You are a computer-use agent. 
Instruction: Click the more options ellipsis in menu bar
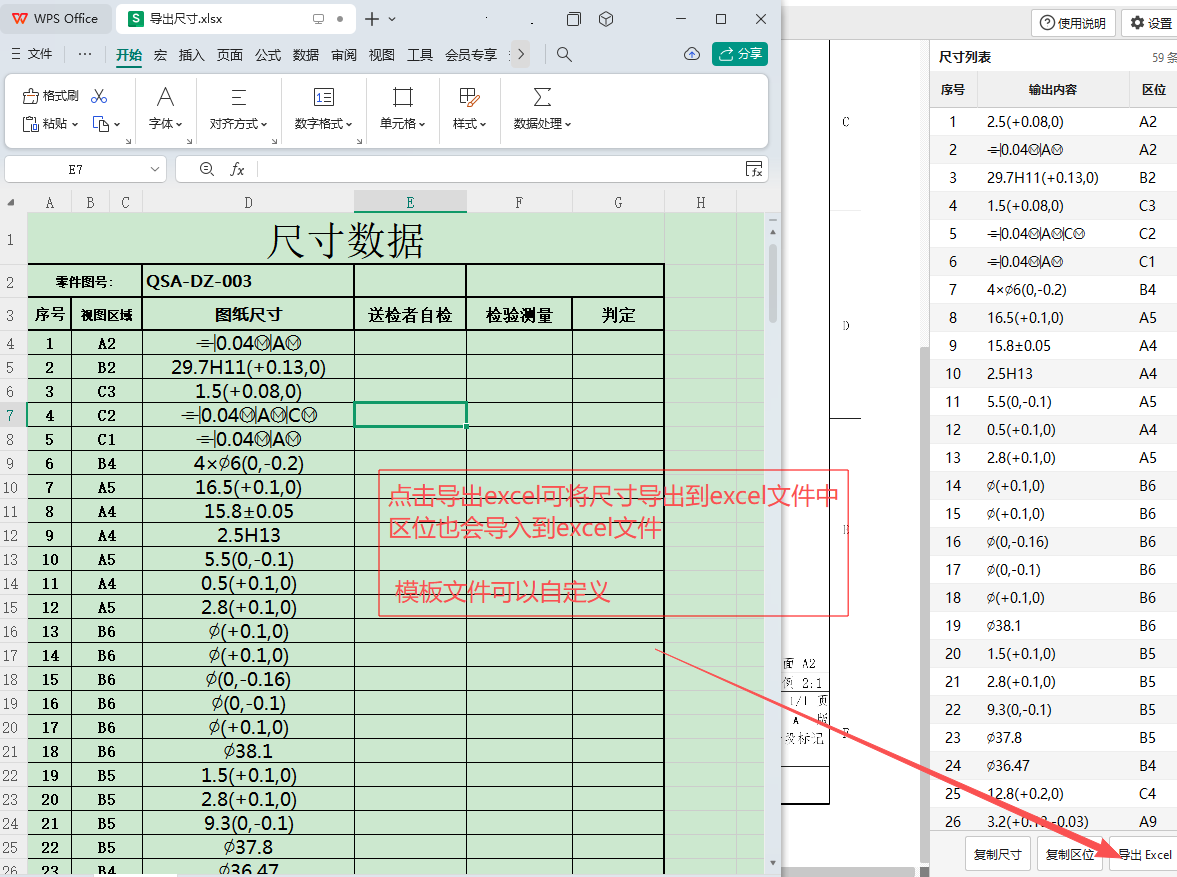click(x=85, y=54)
